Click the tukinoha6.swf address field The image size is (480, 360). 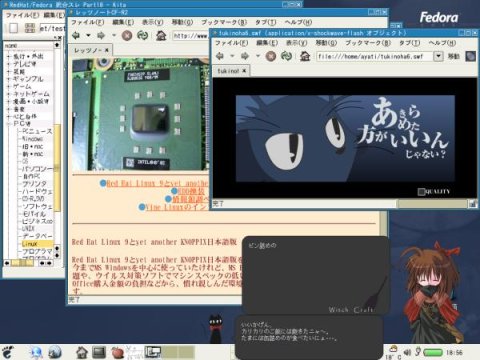tap(375, 56)
